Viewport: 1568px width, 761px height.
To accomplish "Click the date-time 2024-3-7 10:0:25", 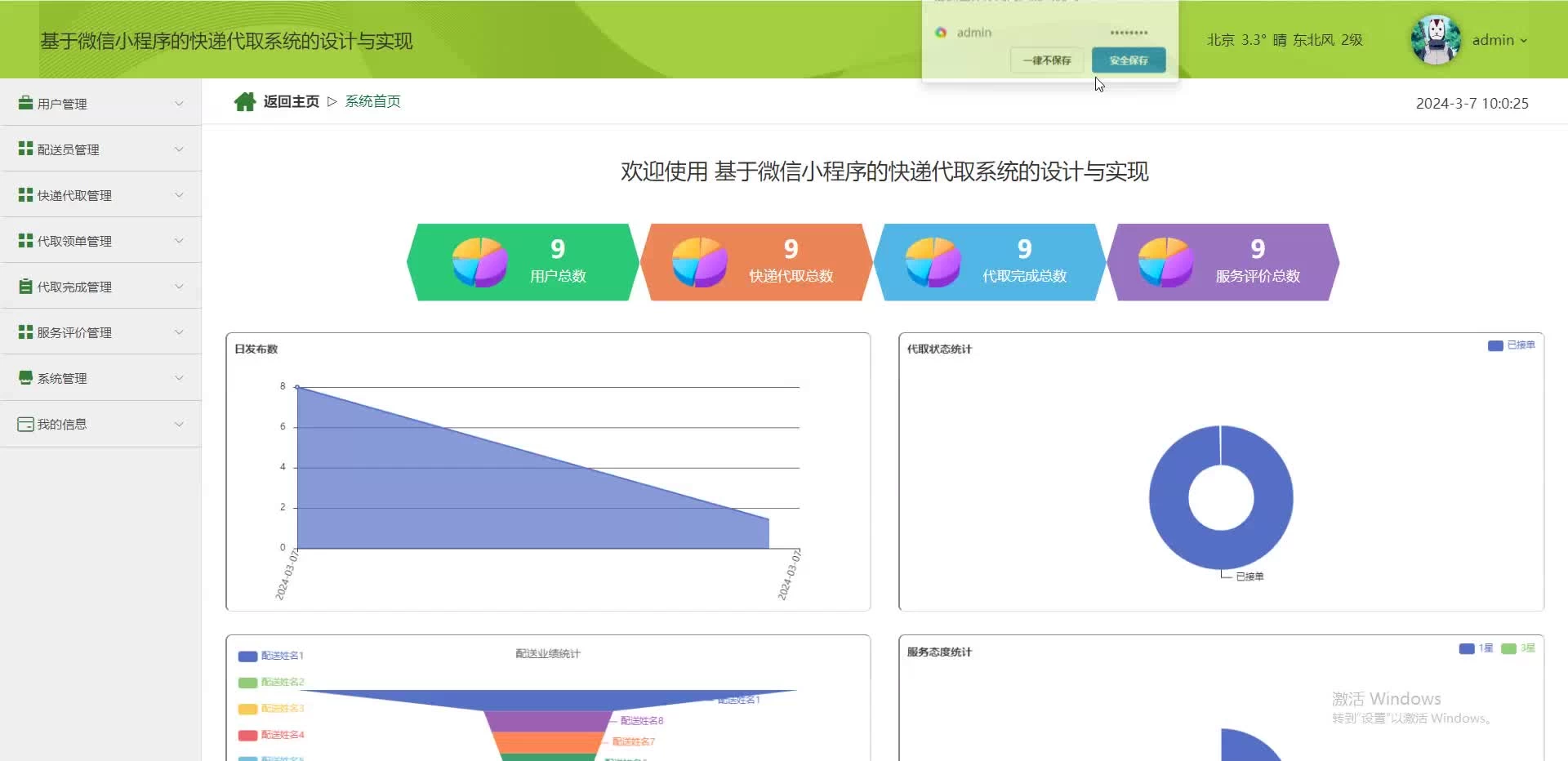I will coord(1472,104).
